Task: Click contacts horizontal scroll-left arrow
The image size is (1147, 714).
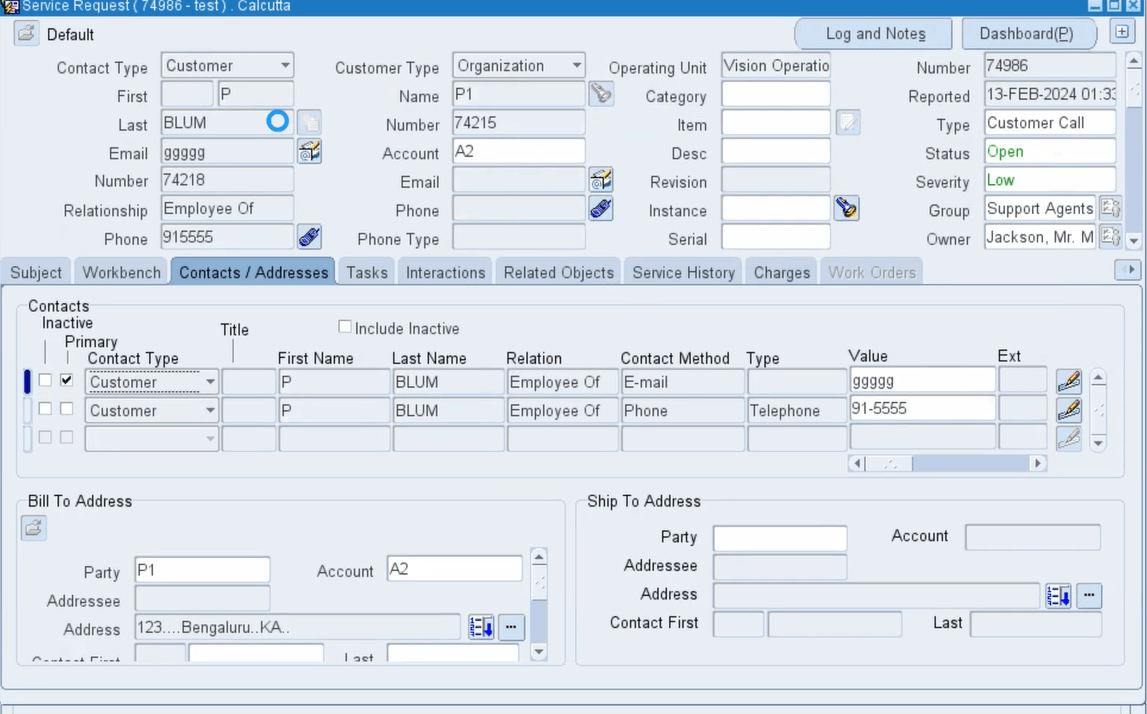Action: [857, 463]
